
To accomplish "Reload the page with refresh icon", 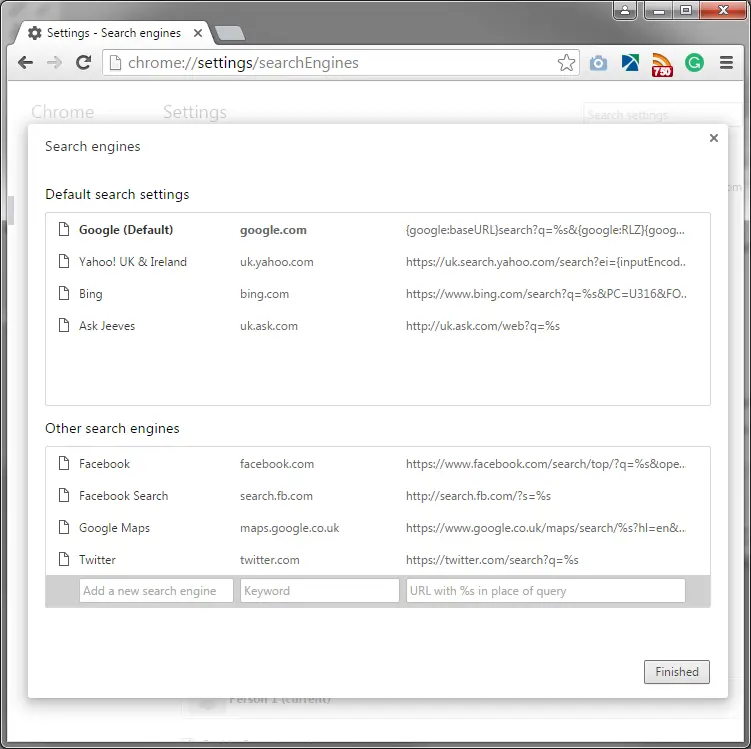I will pyautogui.click(x=84, y=63).
